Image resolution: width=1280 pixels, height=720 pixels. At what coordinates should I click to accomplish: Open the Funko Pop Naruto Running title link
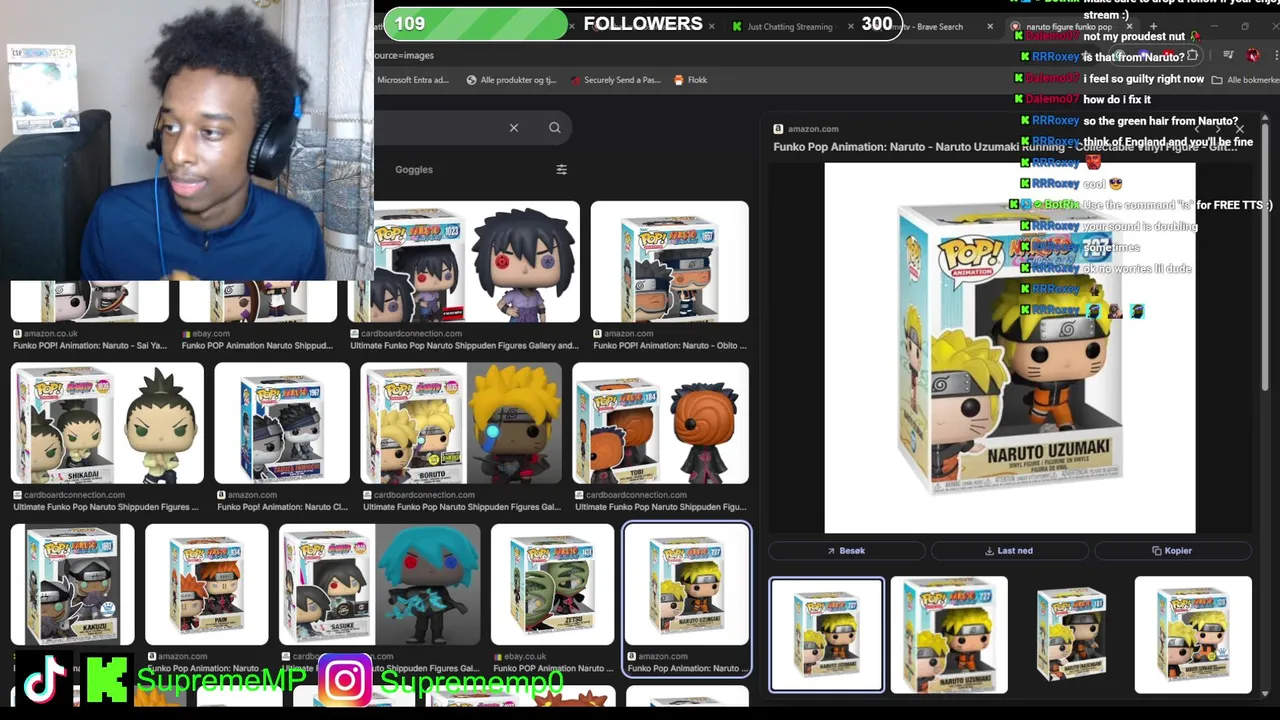1005,147
